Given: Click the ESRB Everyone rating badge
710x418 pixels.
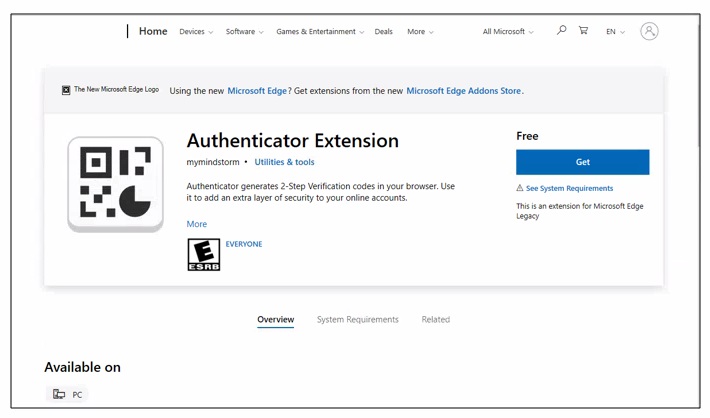Looking at the screenshot, I should 203,254.
